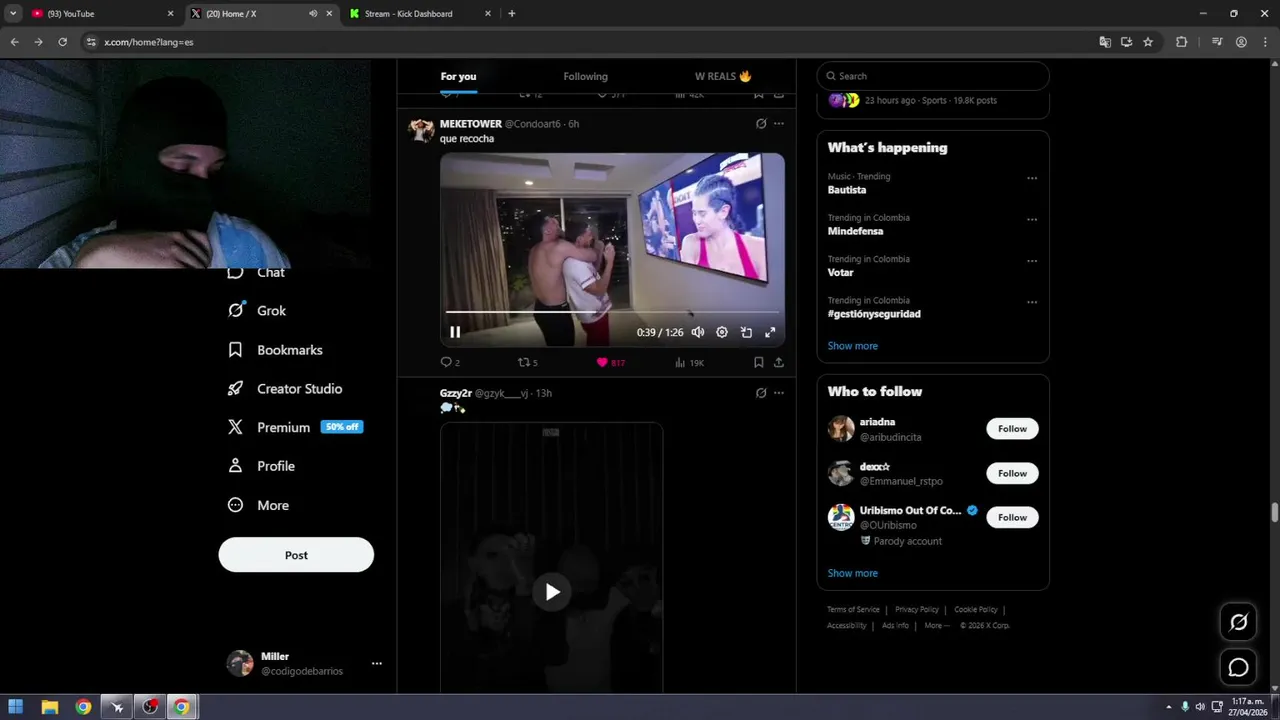Pause the MEKETOWER video
The image size is (1280, 720).
455,332
